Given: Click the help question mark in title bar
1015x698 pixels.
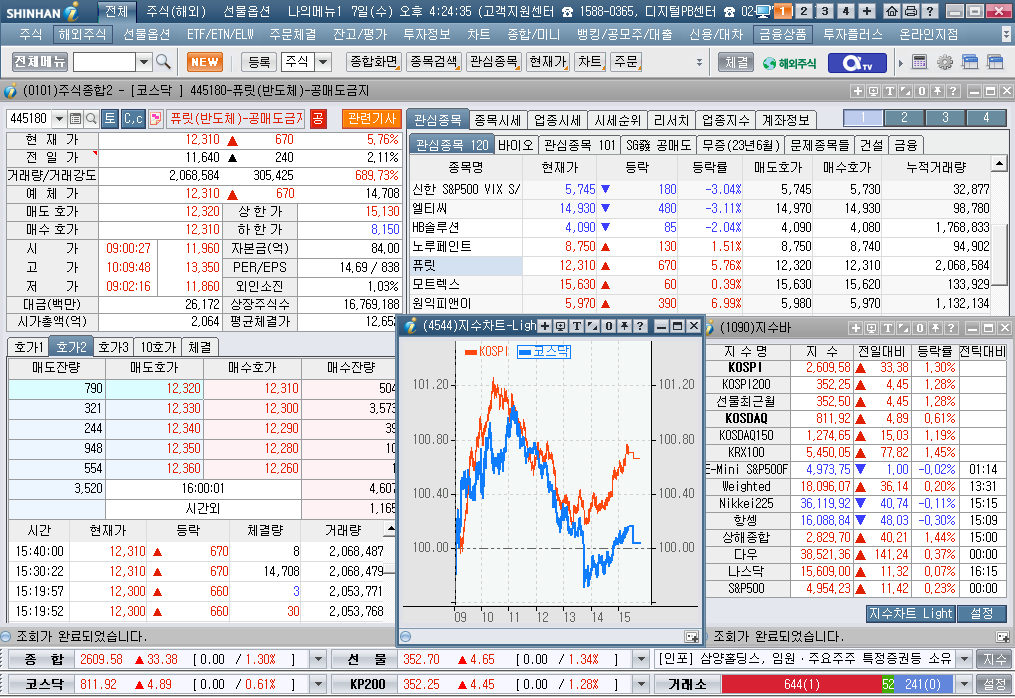Looking at the screenshot, I should 930,11.
